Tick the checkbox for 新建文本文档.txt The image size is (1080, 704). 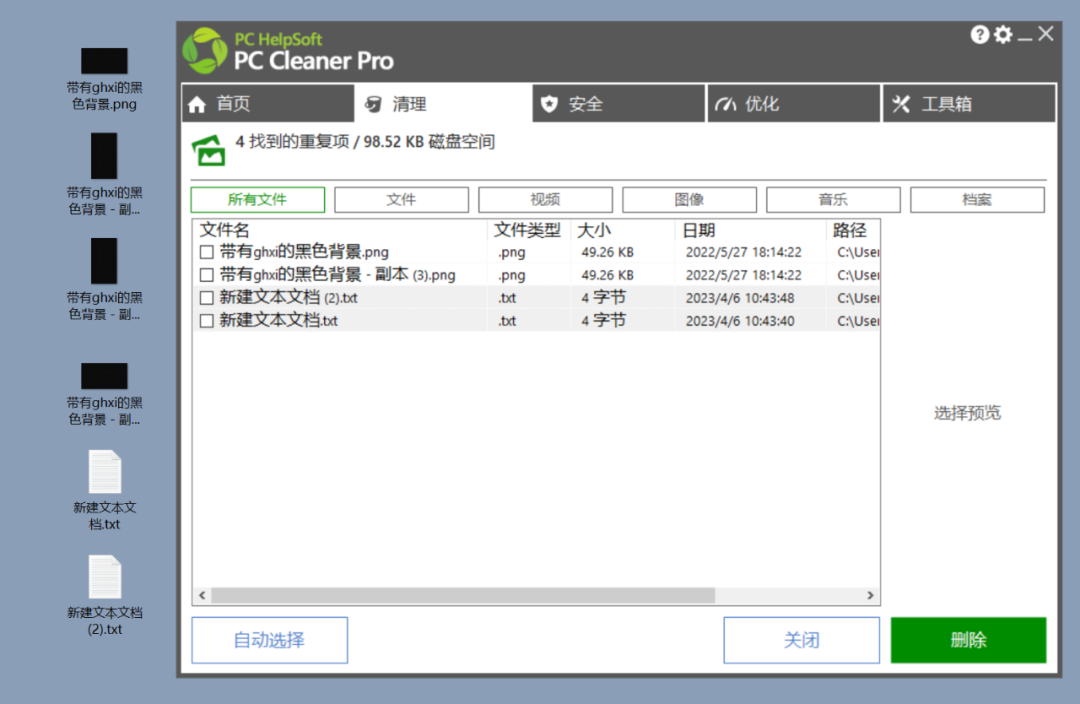(206, 320)
